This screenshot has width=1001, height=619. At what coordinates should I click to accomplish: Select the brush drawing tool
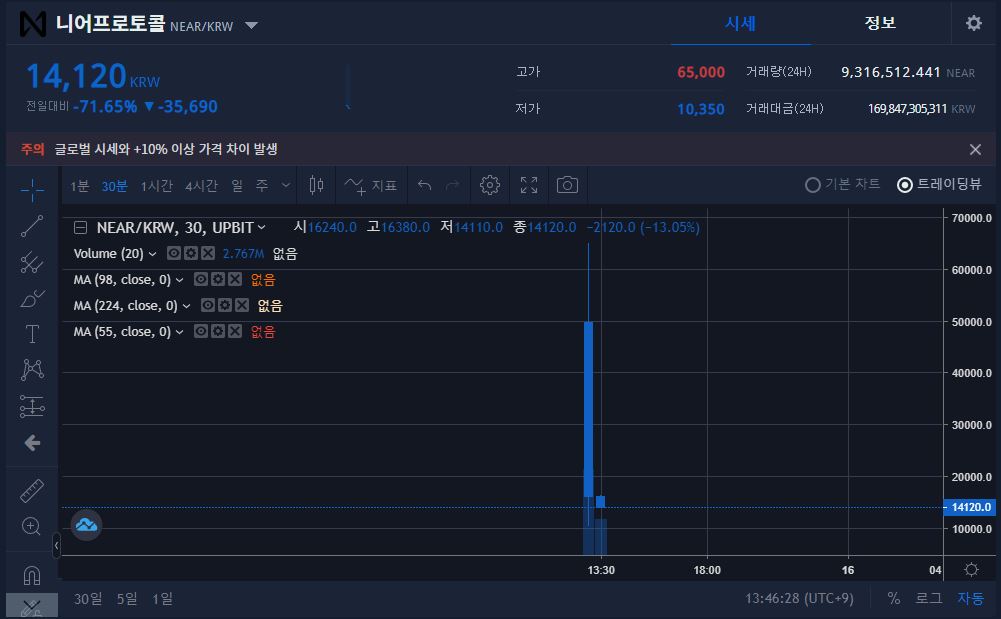coord(32,298)
